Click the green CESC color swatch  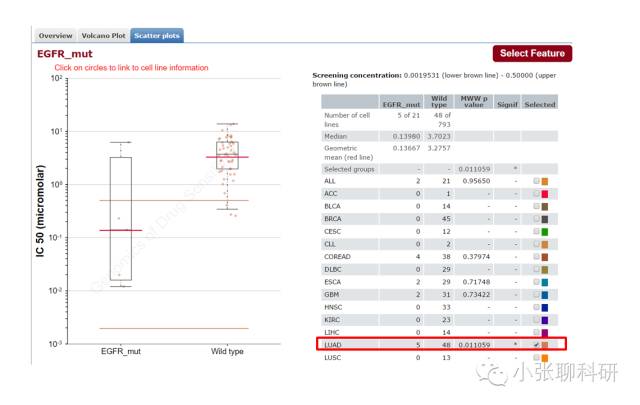click(x=544, y=232)
